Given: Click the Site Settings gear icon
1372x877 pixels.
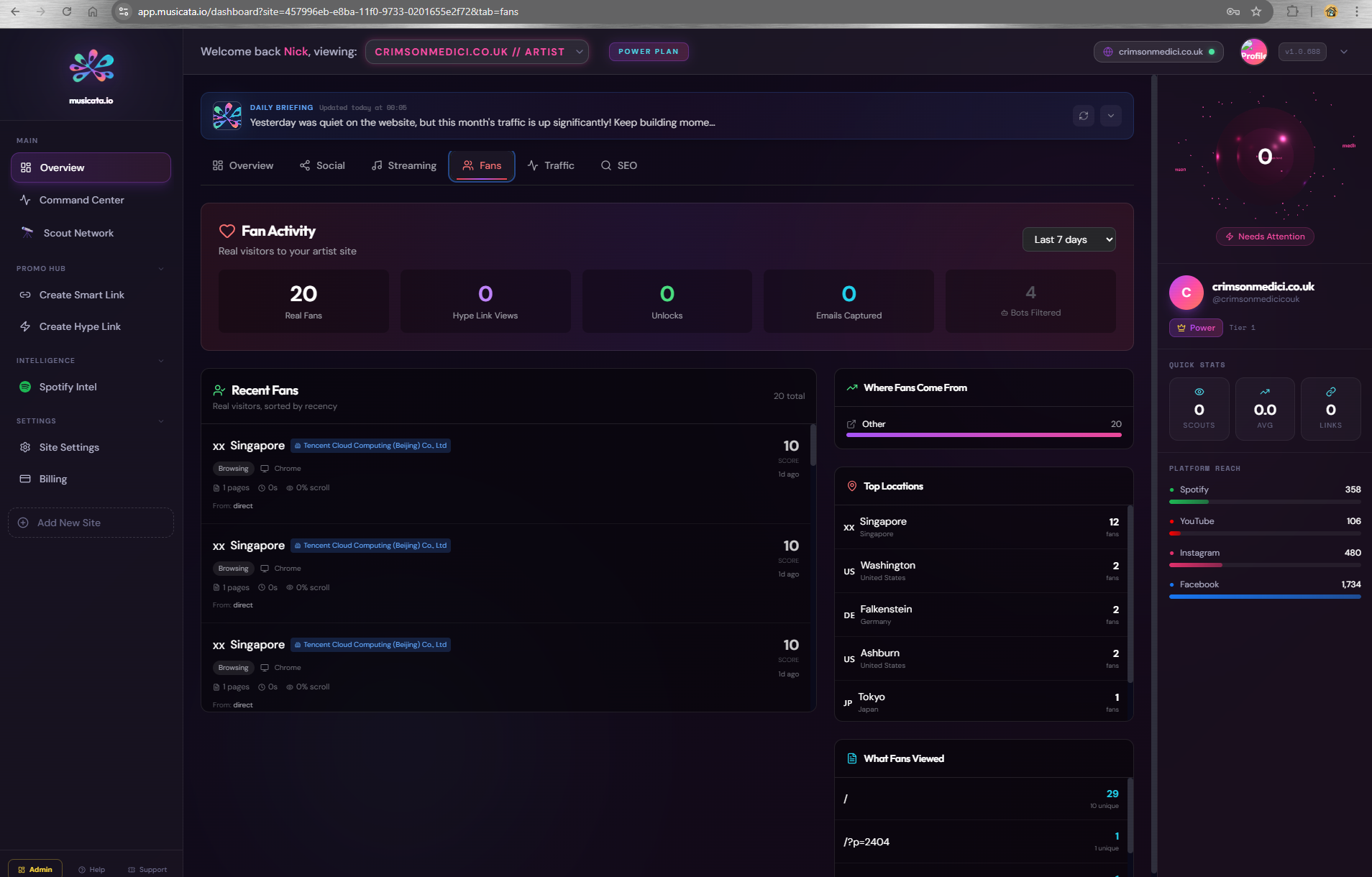Looking at the screenshot, I should tap(25, 447).
